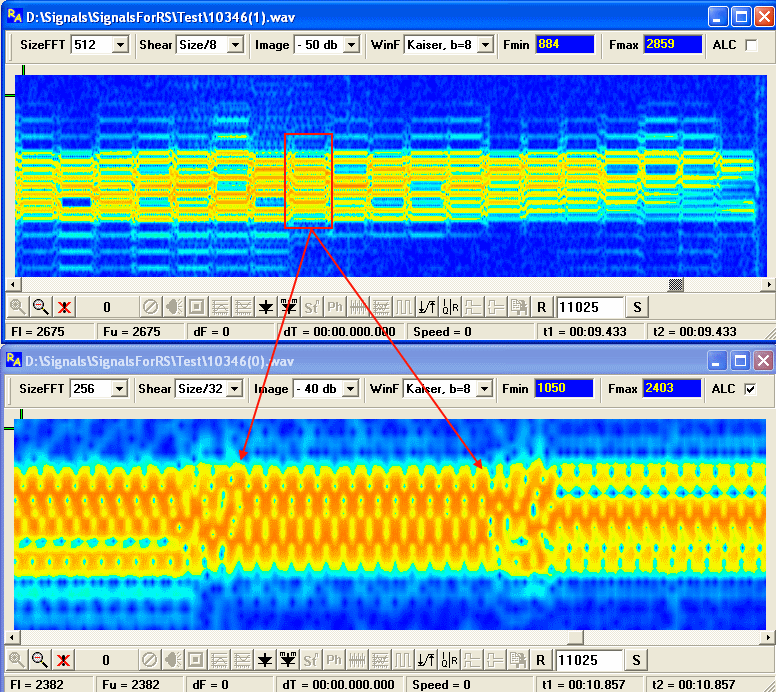Click the red X icon in top toolbar
Viewport: 776px width, 692px height.
(x=64, y=307)
